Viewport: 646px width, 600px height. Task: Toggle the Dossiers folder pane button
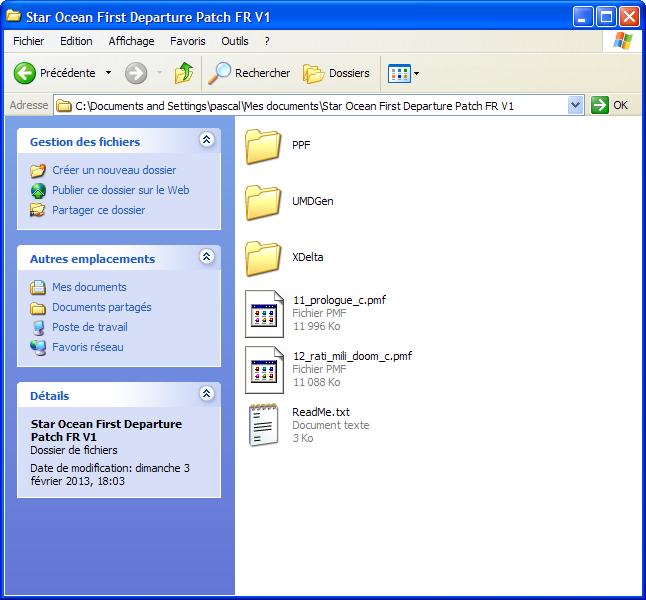(336, 73)
